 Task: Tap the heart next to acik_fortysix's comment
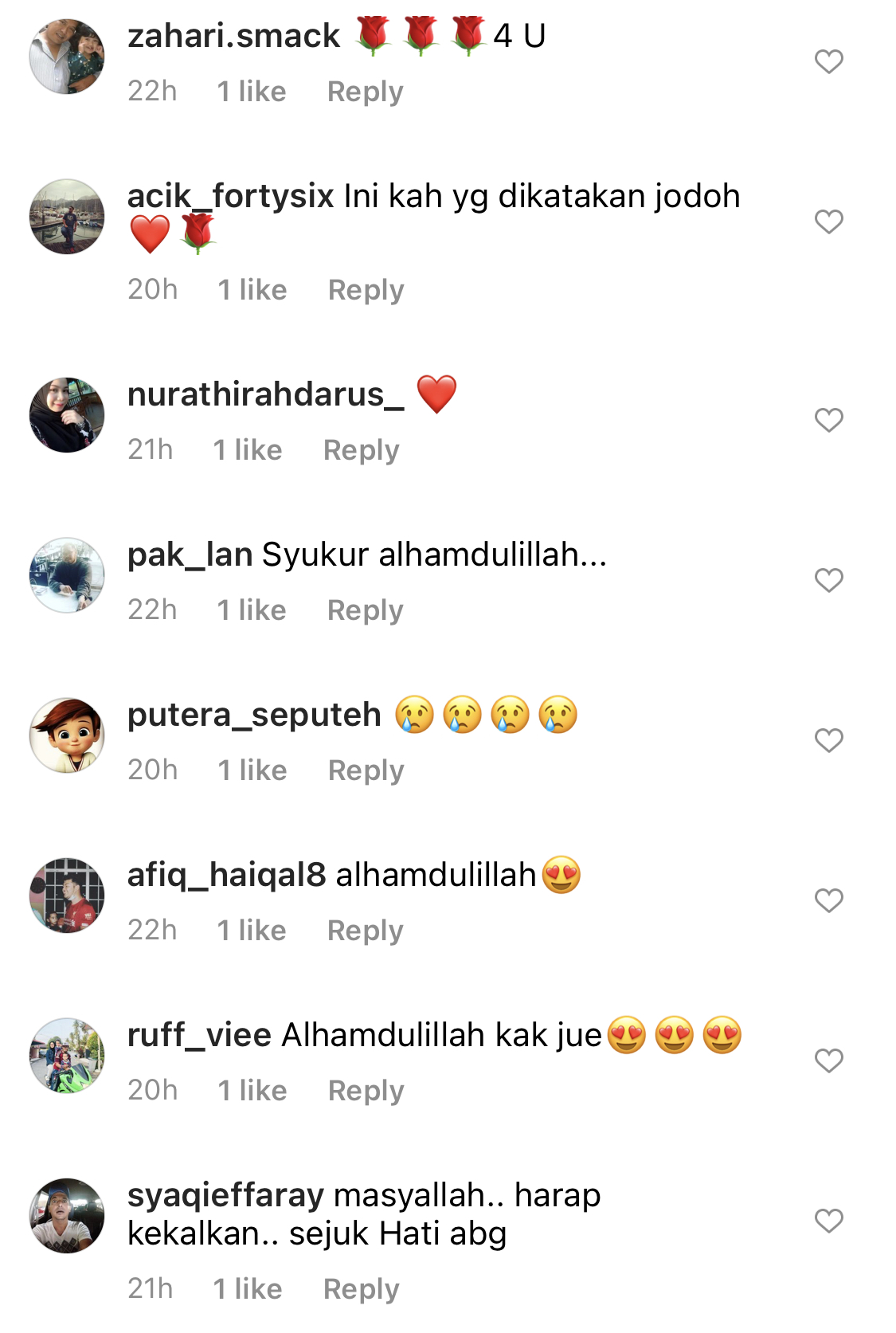(828, 222)
